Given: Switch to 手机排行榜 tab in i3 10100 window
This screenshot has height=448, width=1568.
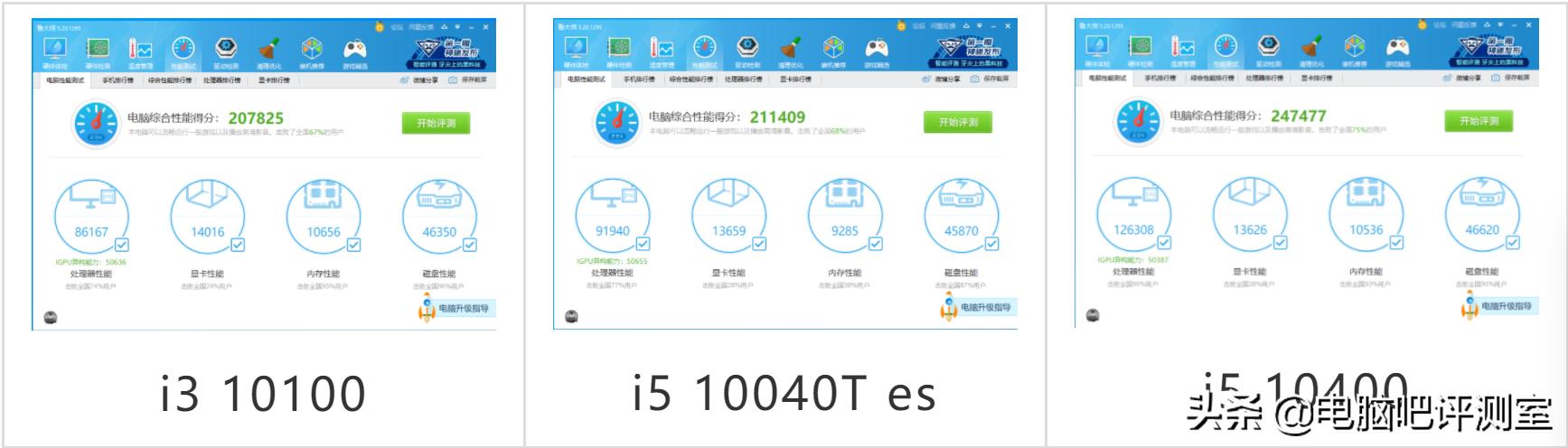Looking at the screenshot, I should coord(118,80).
